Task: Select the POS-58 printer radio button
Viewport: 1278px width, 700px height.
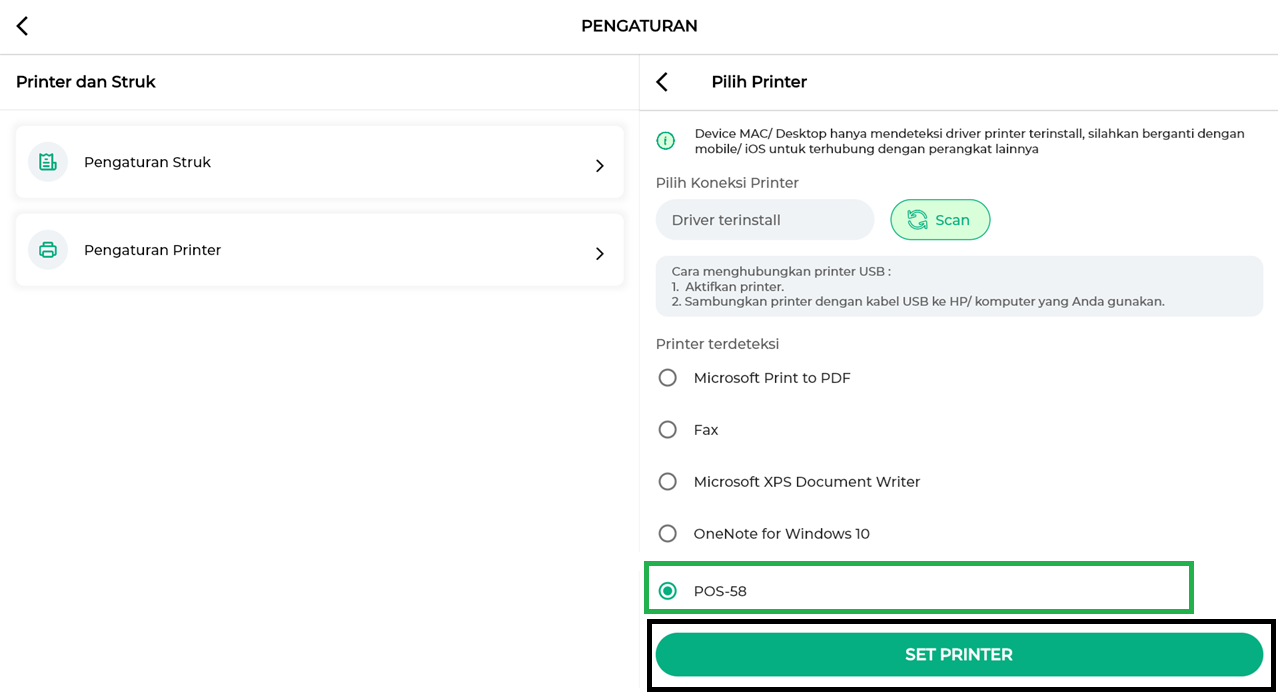Action: [x=668, y=591]
